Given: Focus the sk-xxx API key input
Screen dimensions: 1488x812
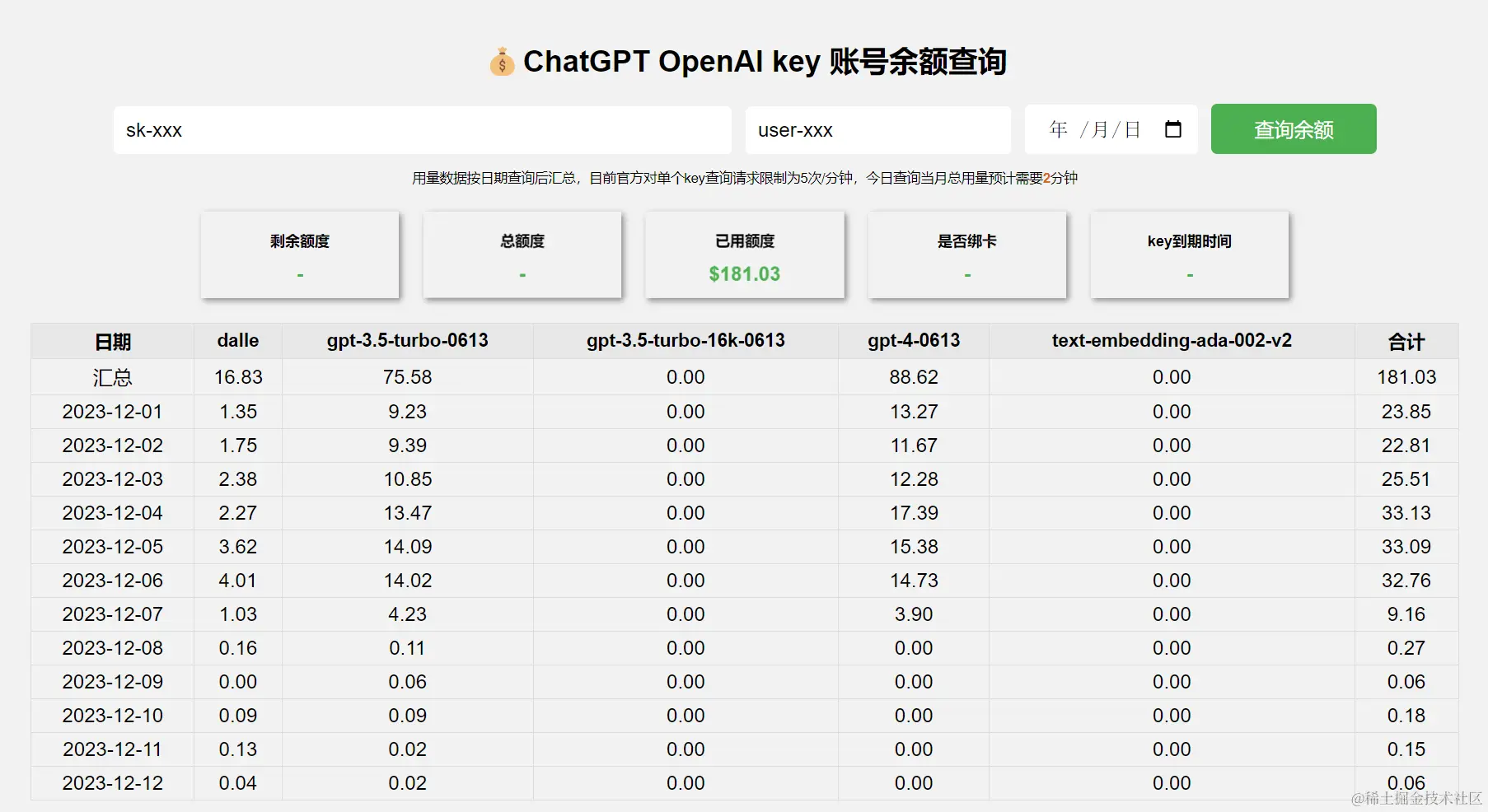Looking at the screenshot, I should point(423,130).
